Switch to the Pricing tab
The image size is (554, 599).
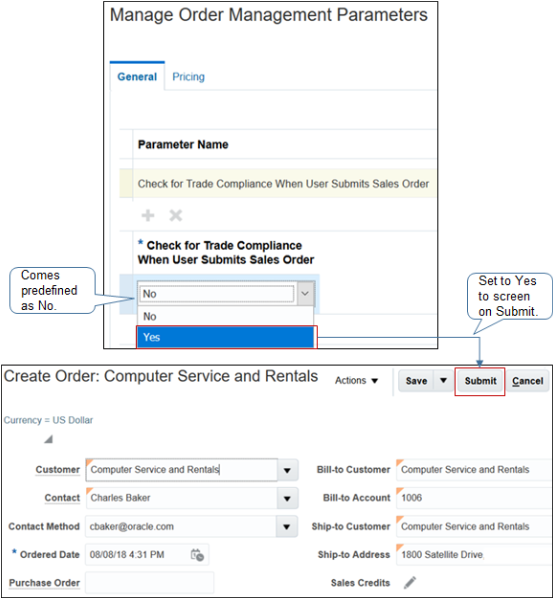coord(188,77)
